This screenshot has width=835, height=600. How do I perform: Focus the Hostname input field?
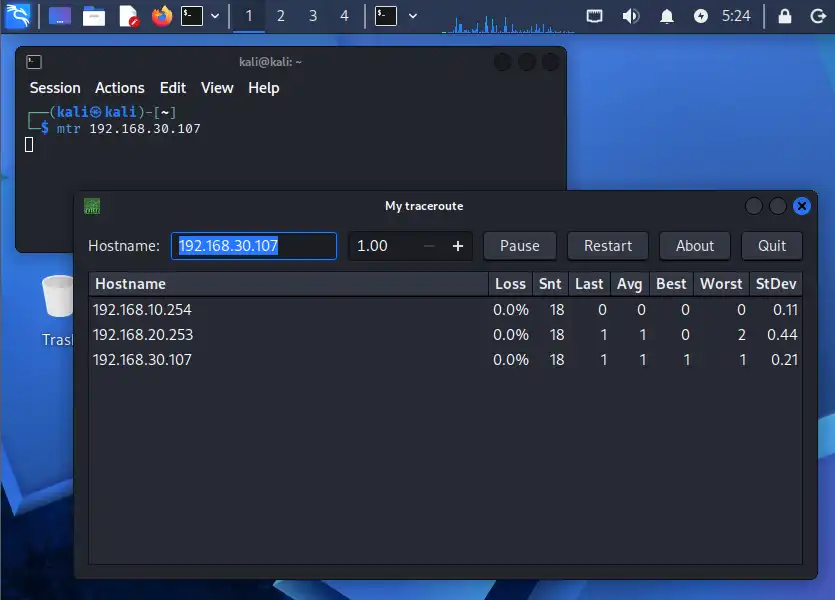[254, 246]
